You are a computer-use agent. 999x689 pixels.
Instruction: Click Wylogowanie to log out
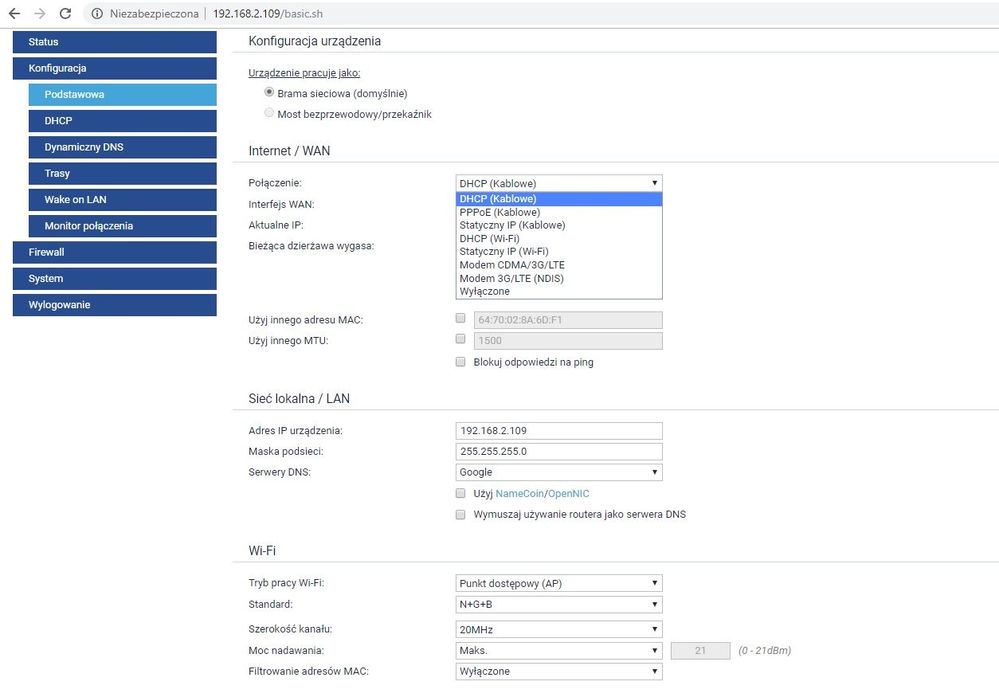coord(114,305)
